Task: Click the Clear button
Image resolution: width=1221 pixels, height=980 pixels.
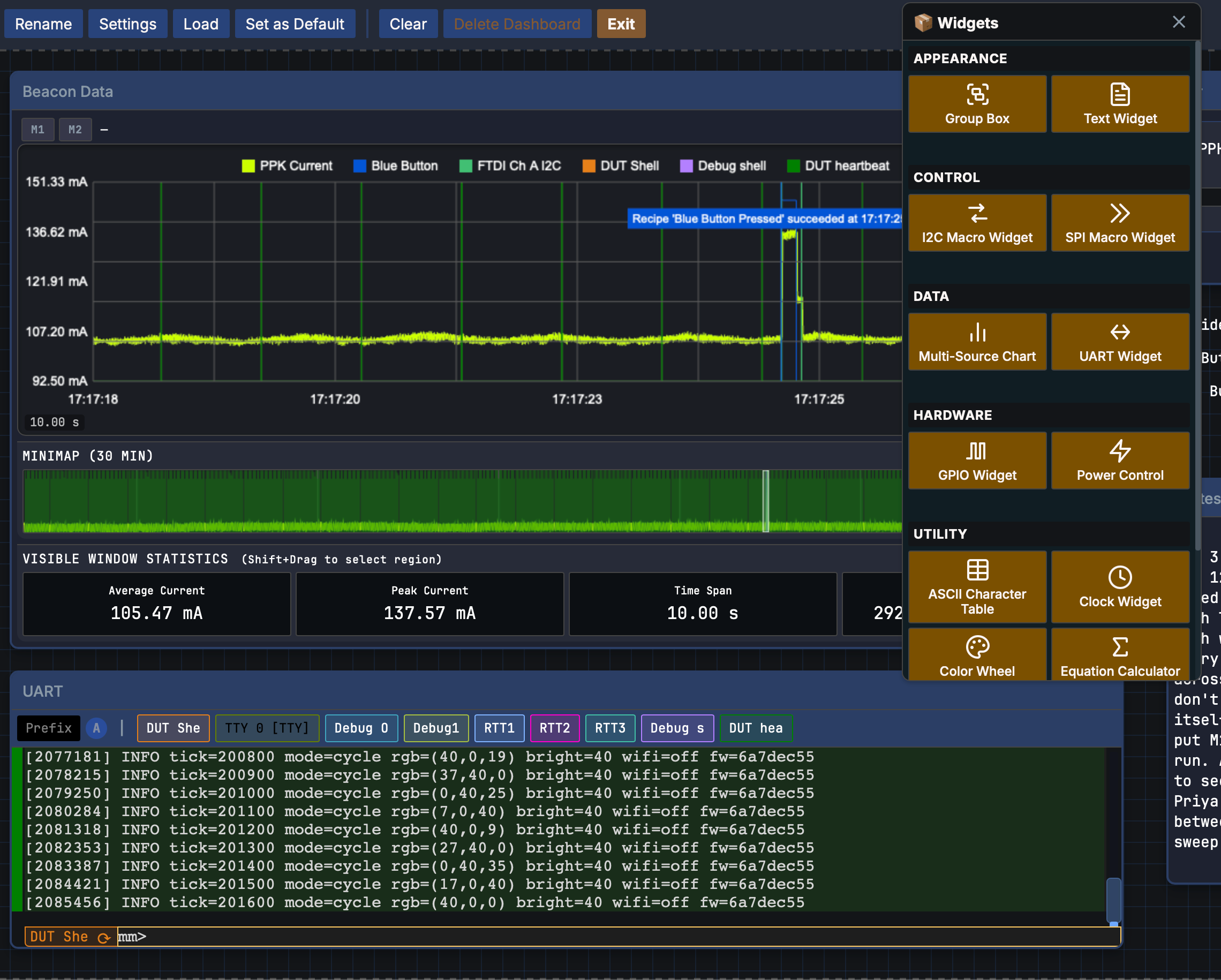Action: click(x=408, y=24)
